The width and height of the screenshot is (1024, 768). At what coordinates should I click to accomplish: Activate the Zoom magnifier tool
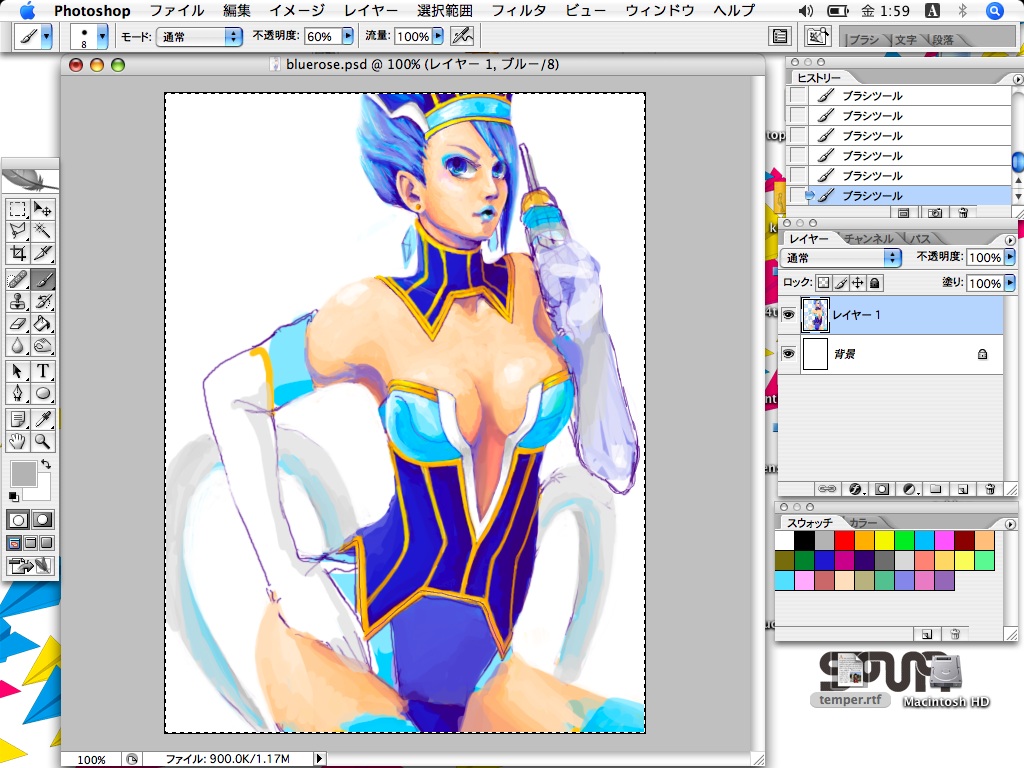pos(43,441)
